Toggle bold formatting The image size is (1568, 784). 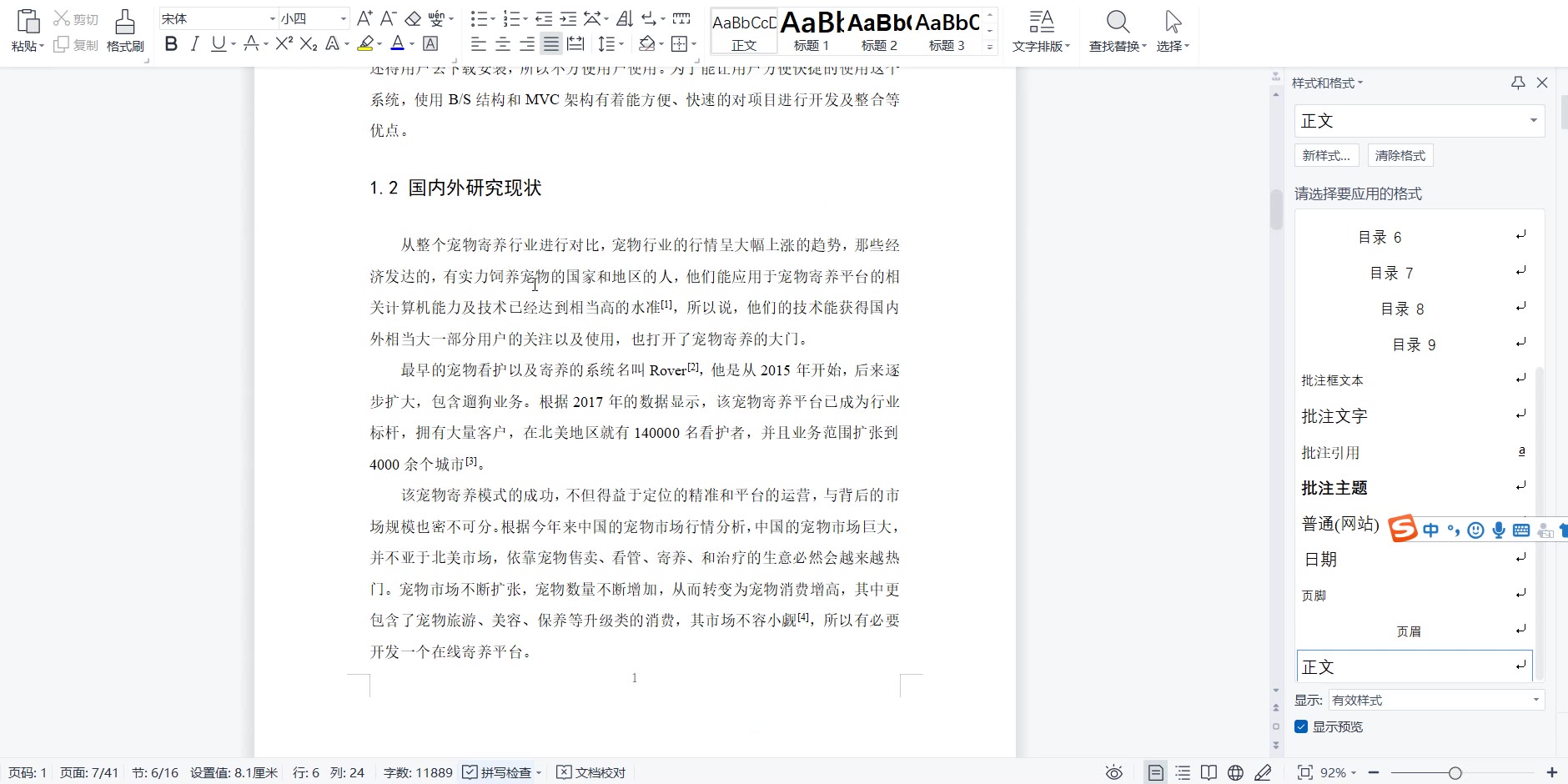point(171,43)
